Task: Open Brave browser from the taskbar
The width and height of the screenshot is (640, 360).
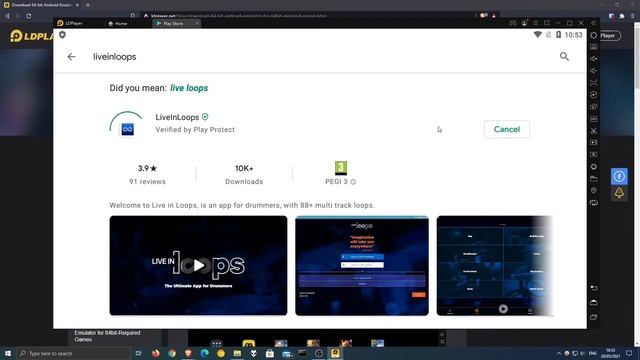Action: [x=188, y=353]
